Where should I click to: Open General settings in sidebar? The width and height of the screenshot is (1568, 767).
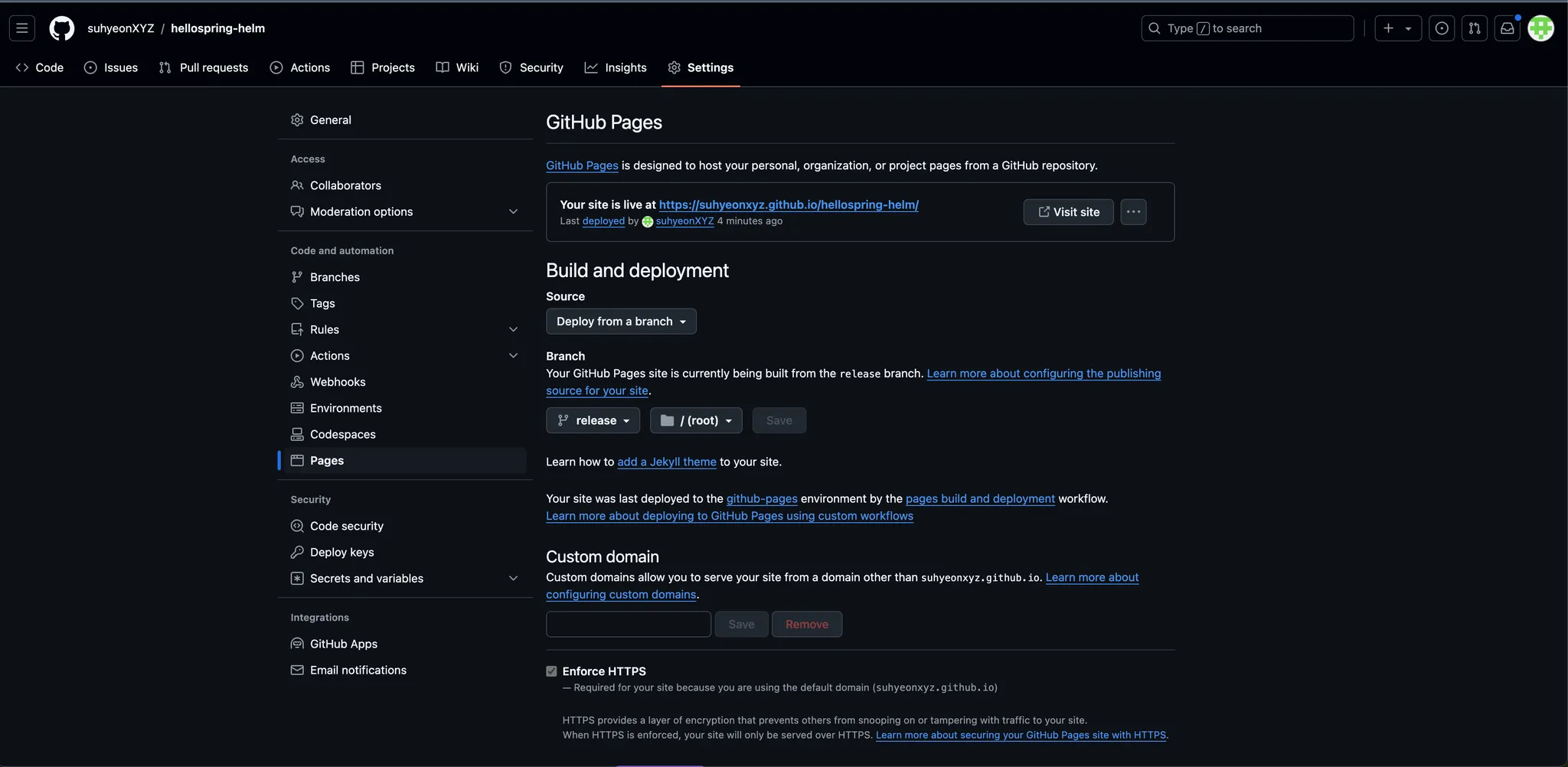(x=405, y=120)
